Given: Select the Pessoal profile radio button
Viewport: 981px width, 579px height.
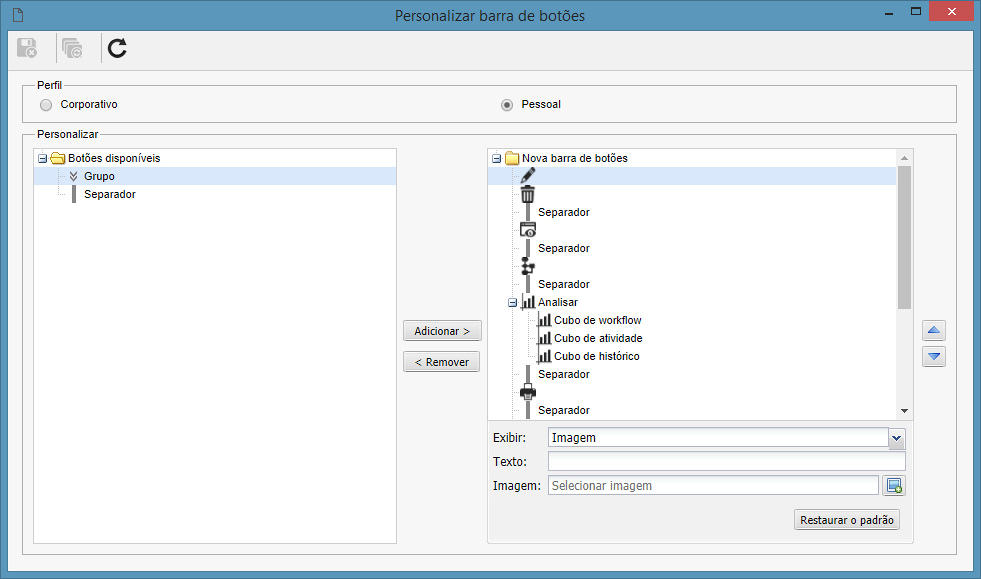Looking at the screenshot, I should coord(507,105).
